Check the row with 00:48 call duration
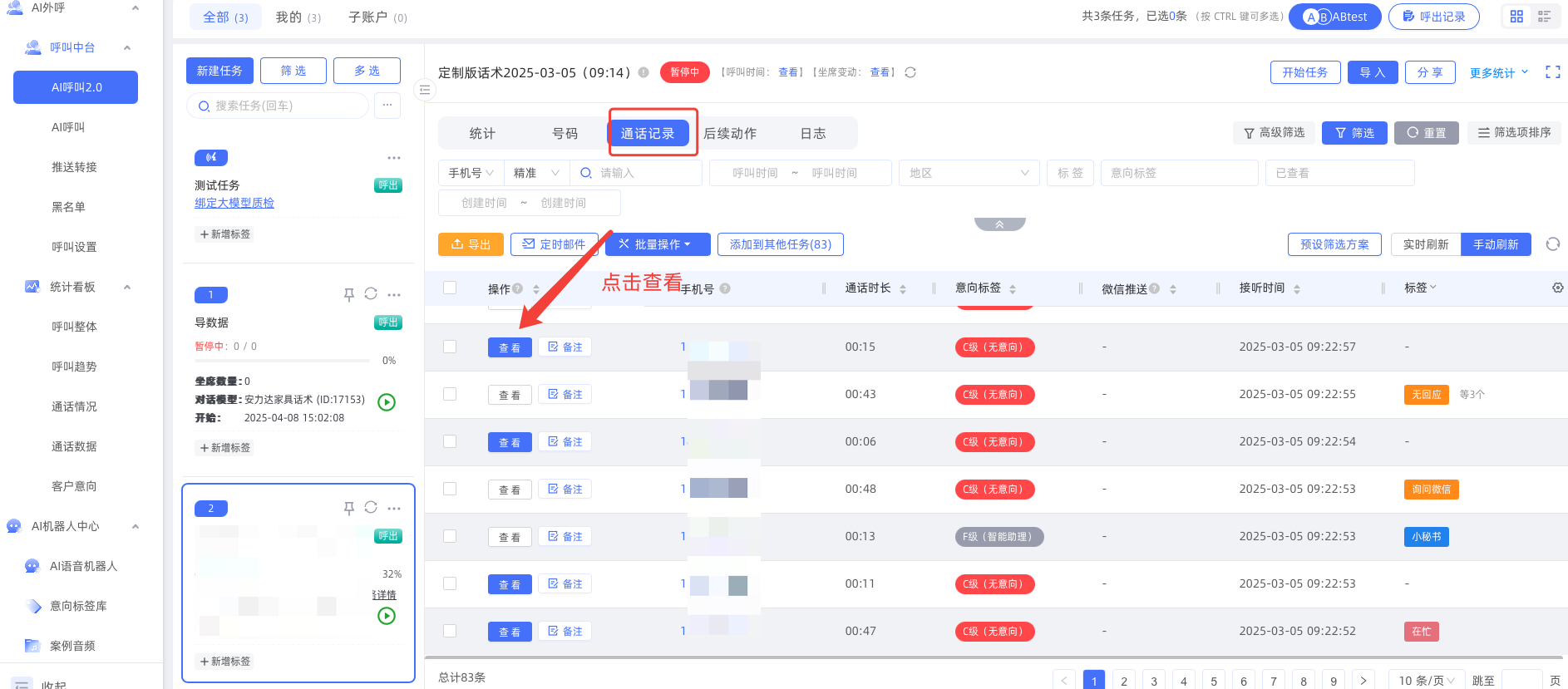The image size is (1568, 689). [x=450, y=489]
